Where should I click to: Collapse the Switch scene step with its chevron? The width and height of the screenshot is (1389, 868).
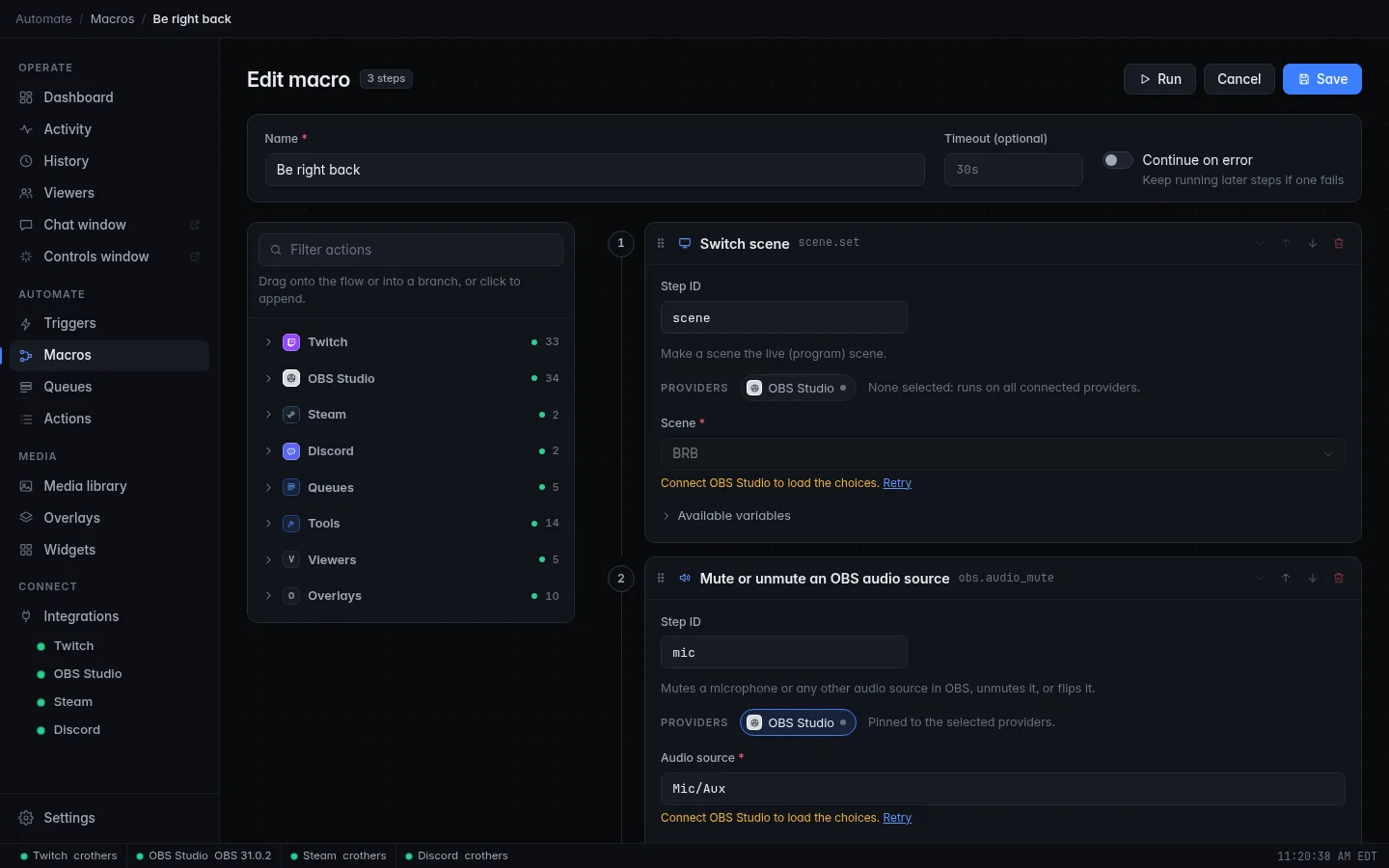(x=1260, y=243)
